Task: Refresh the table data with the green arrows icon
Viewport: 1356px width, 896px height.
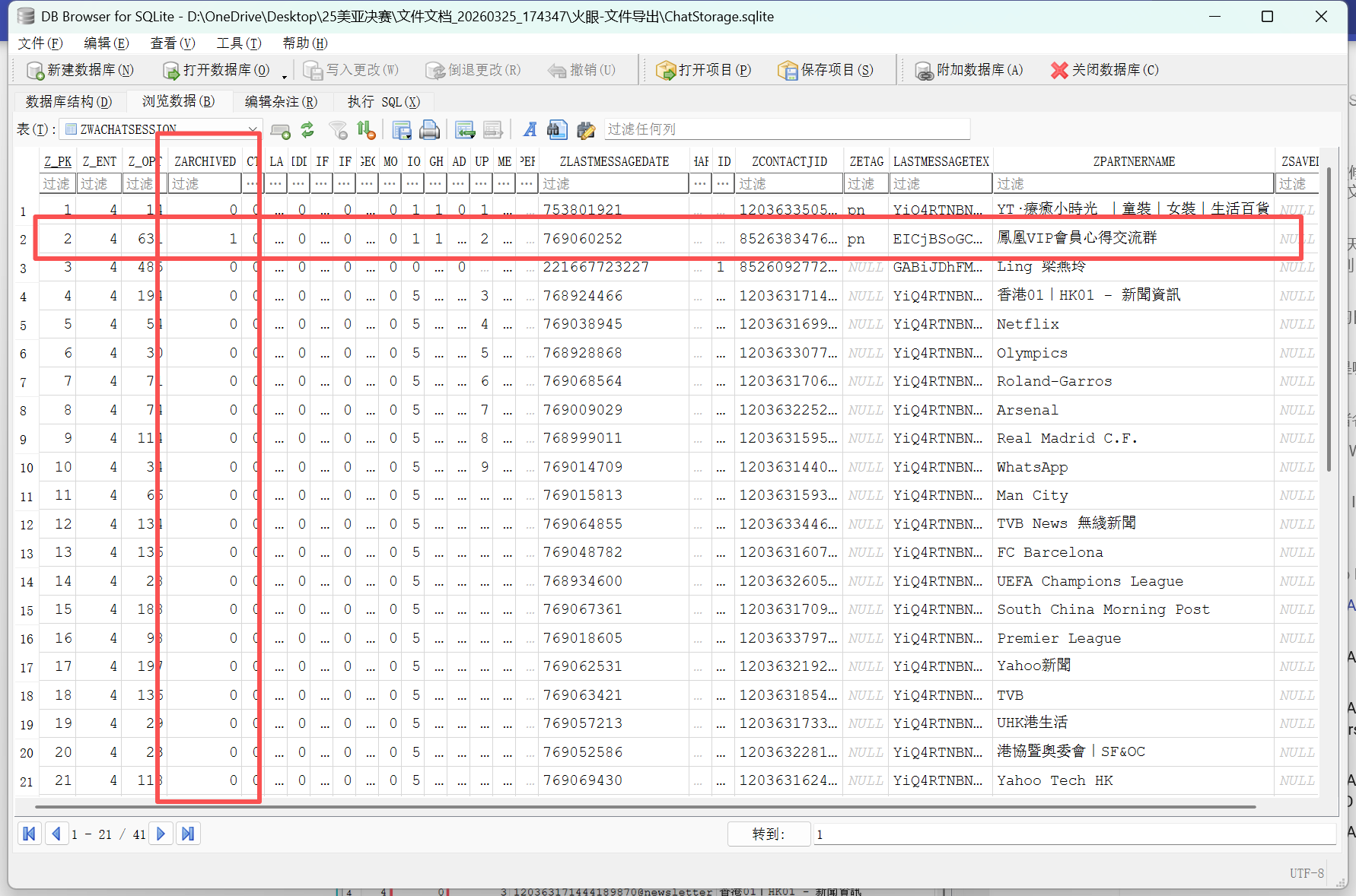Action: point(307,130)
